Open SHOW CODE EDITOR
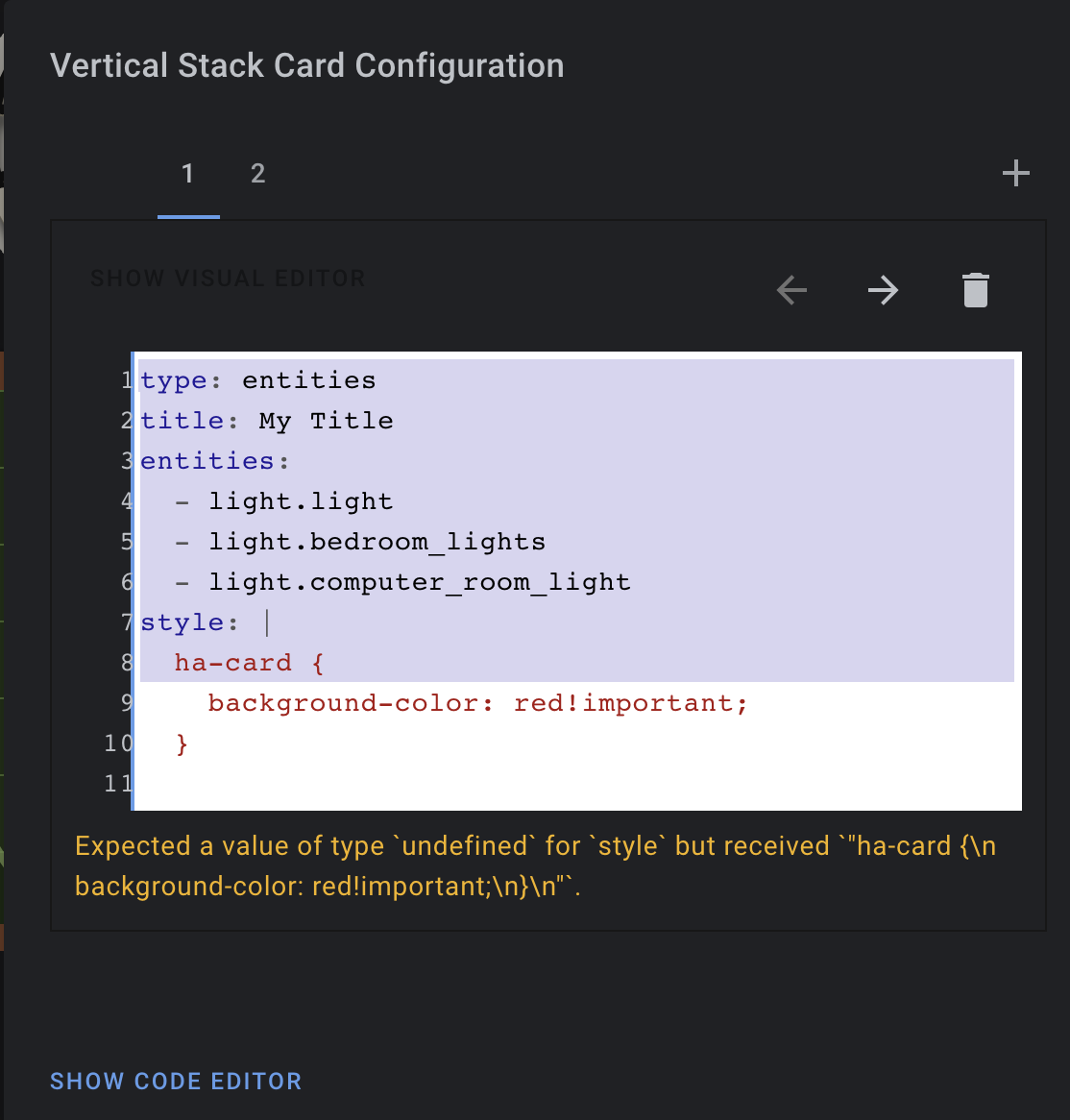 [176, 1081]
